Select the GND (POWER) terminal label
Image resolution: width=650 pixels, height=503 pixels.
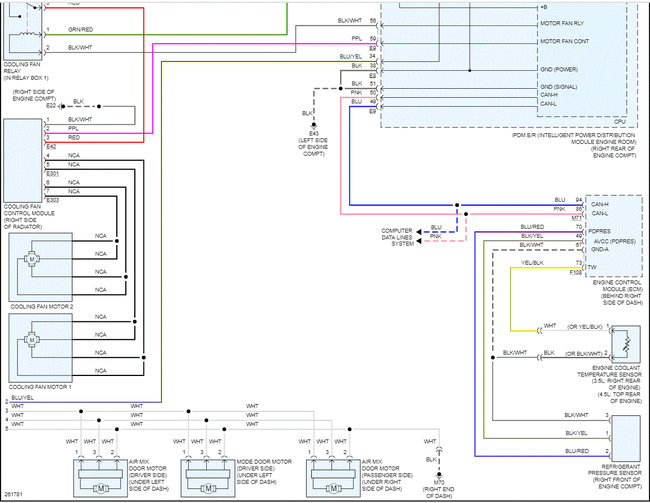click(559, 69)
